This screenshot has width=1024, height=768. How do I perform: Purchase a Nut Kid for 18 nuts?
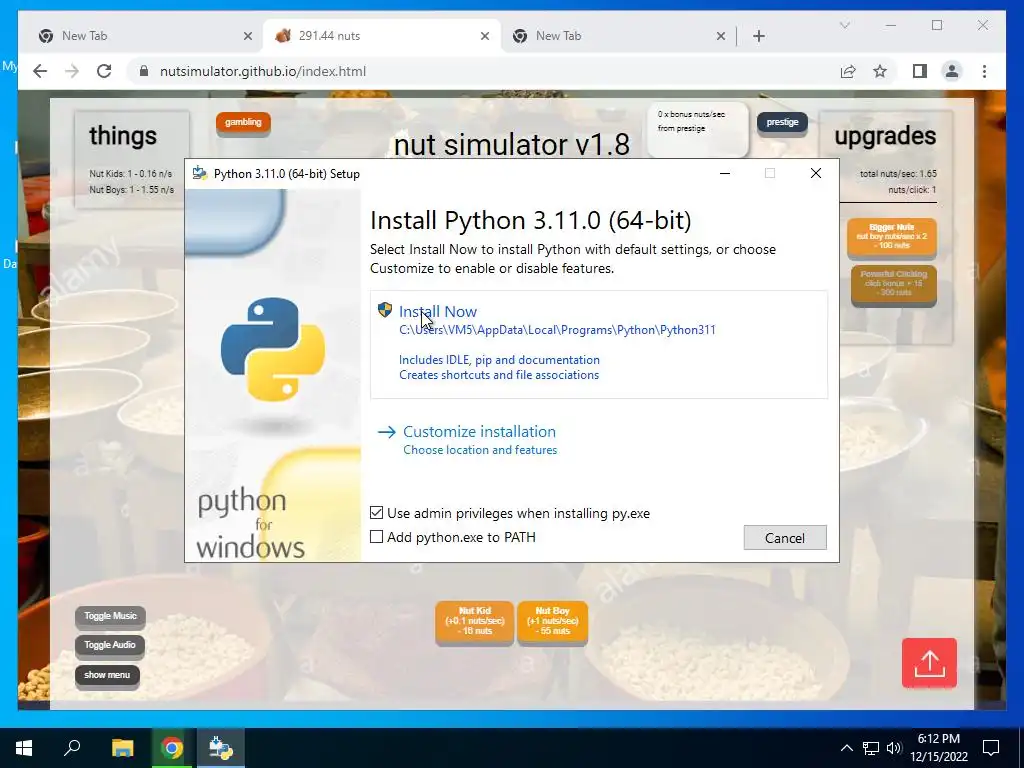pyautogui.click(x=475, y=621)
